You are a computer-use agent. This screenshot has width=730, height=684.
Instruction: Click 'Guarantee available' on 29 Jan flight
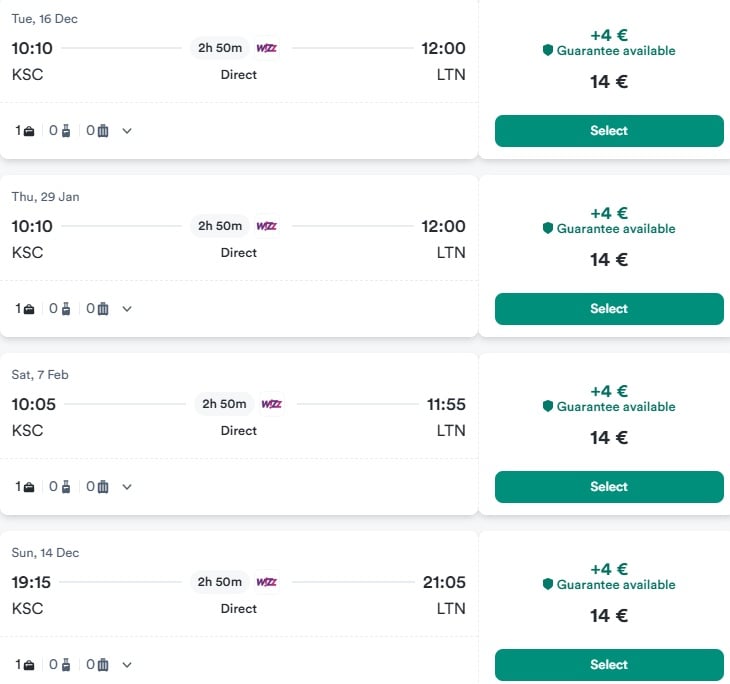615,229
